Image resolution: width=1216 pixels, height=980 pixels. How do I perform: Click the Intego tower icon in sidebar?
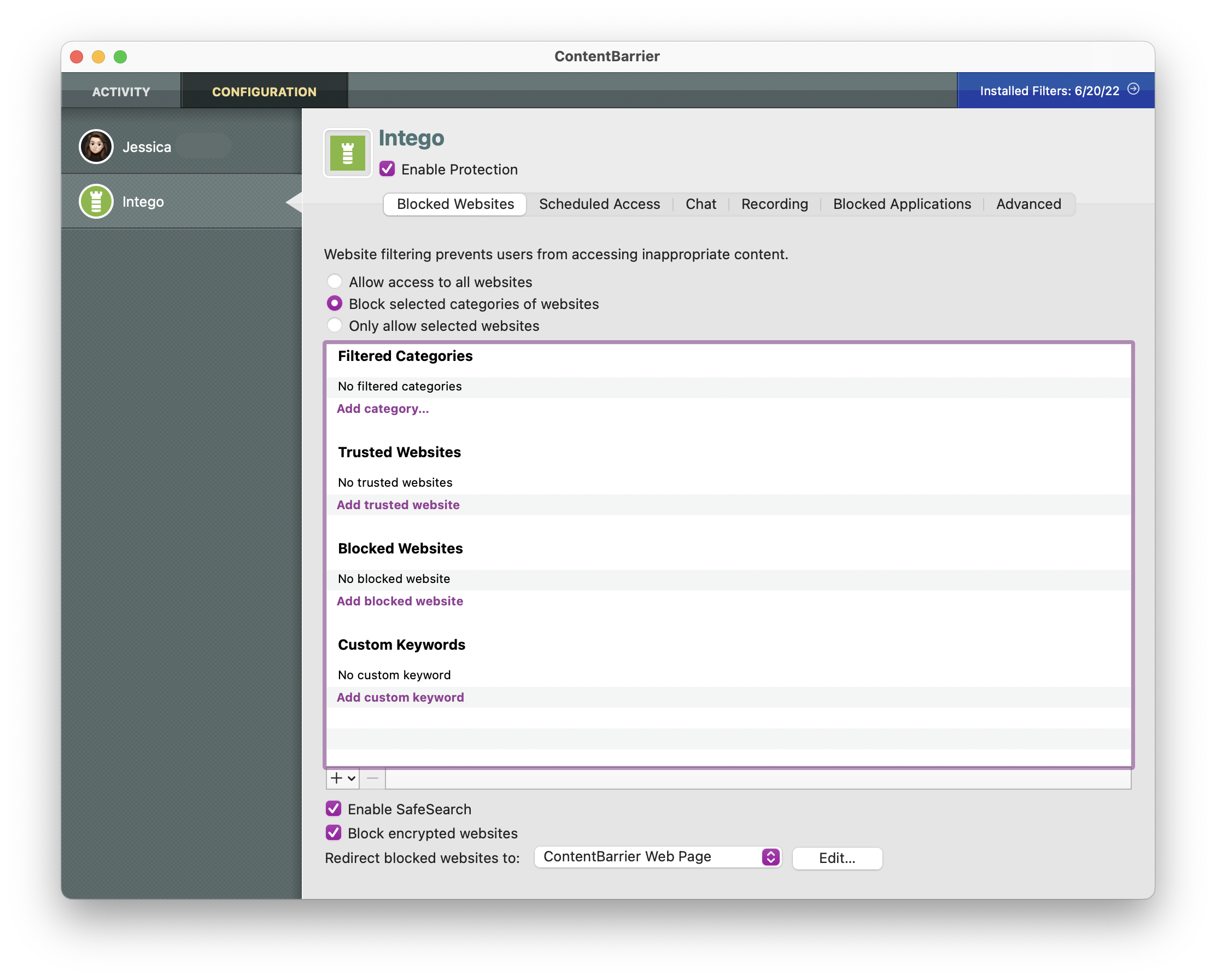point(96,202)
